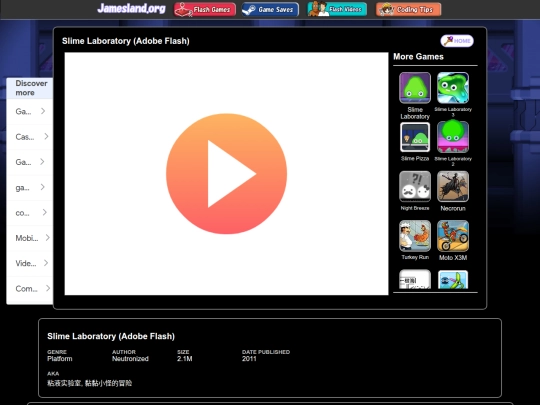Click the 'Discover more' header
Viewport: 540px width, 405px height.
(31, 88)
